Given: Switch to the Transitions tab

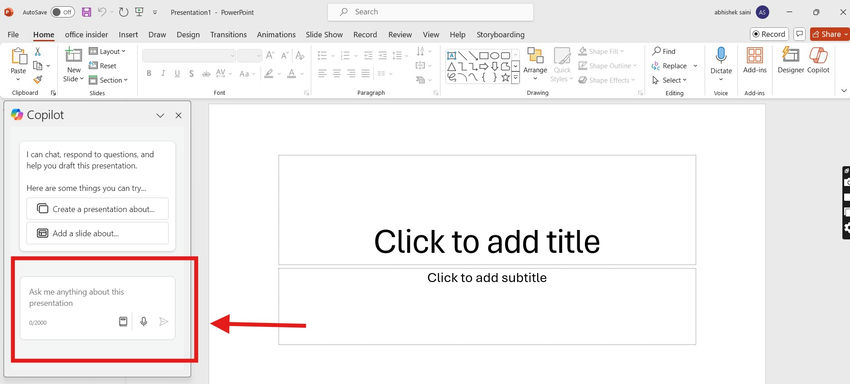Looking at the screenshot, I should tap(228, 34).
